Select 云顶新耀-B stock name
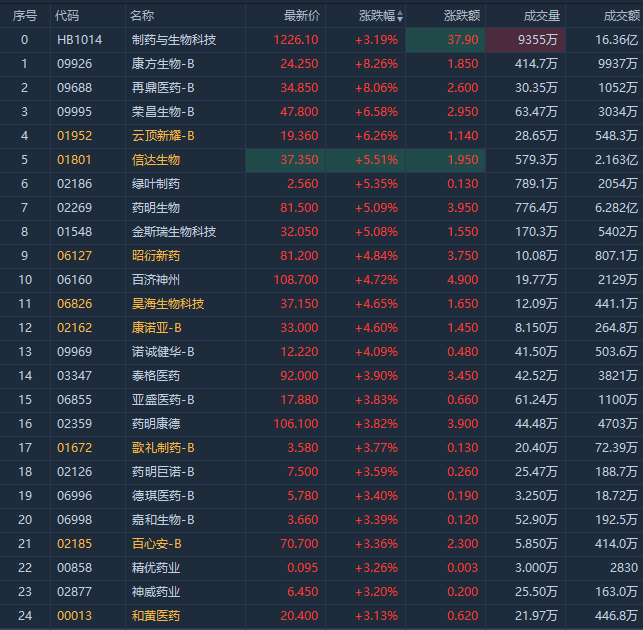The height and width of the screenshot is (630, 643). pyautogui.click(x=163, y=136)
